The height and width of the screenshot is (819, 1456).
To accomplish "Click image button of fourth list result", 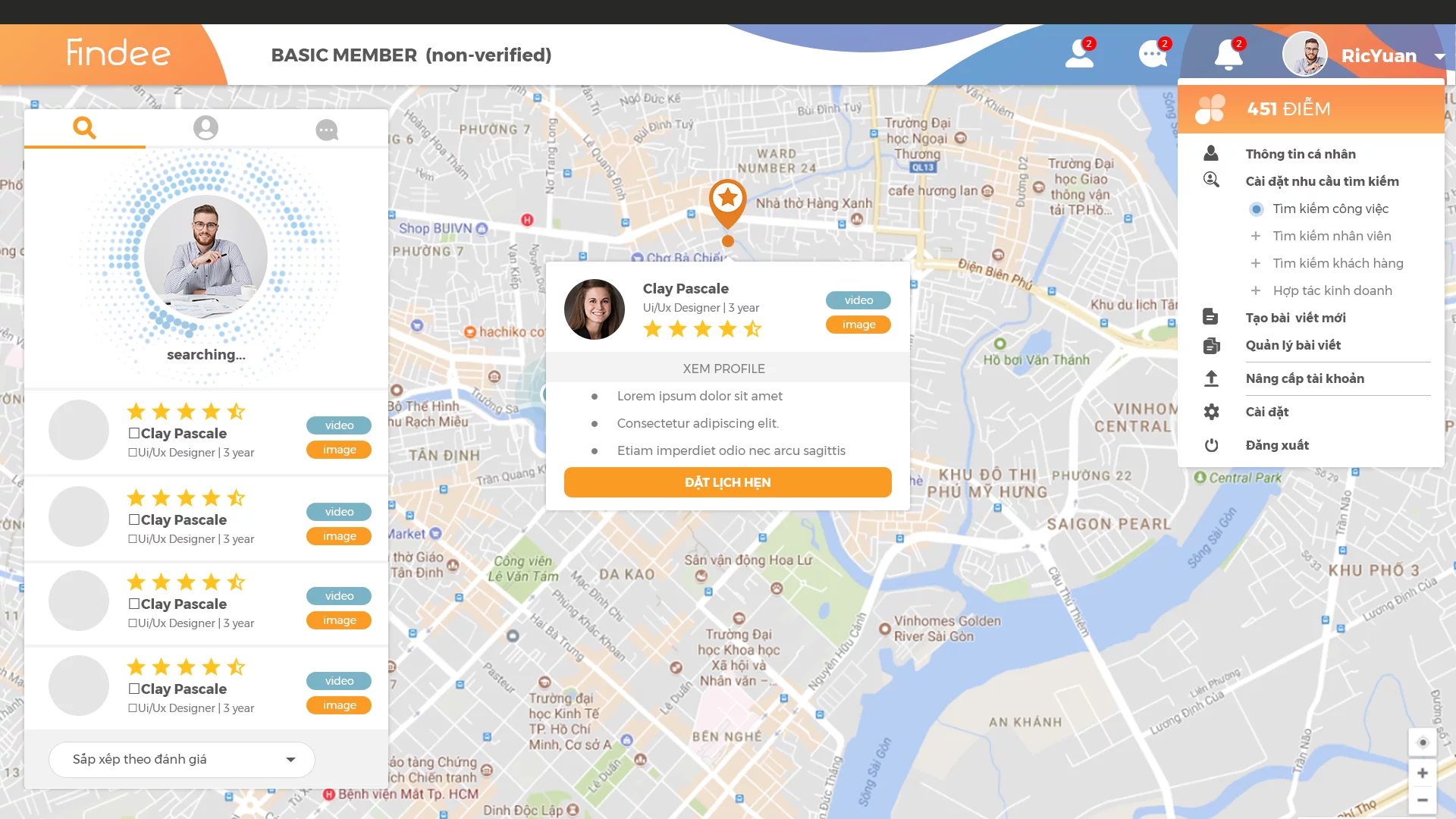I will pyautogui.click(x=339, y=705).
